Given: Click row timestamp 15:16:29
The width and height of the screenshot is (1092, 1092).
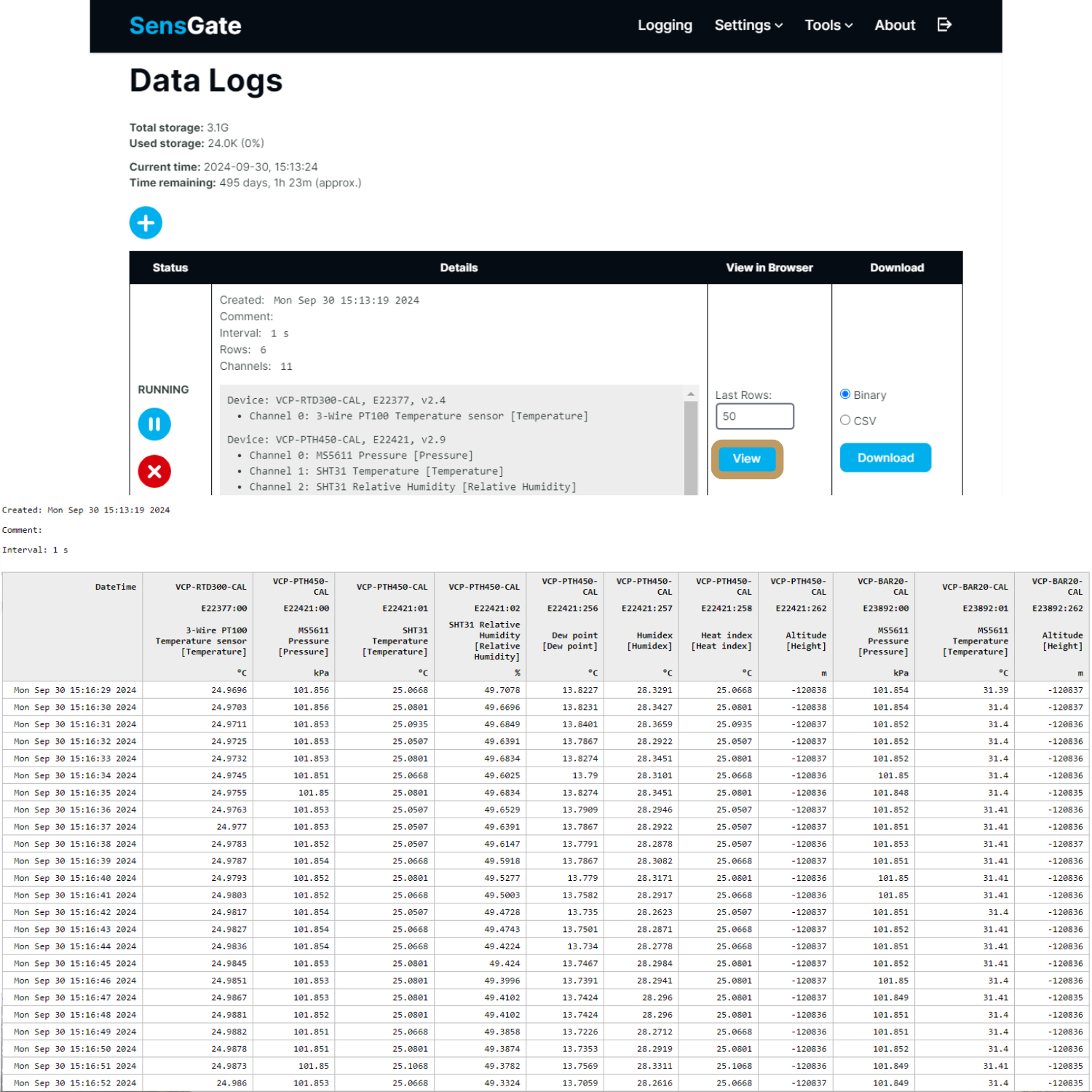Looking at the screenshot, I should (75, 690).
